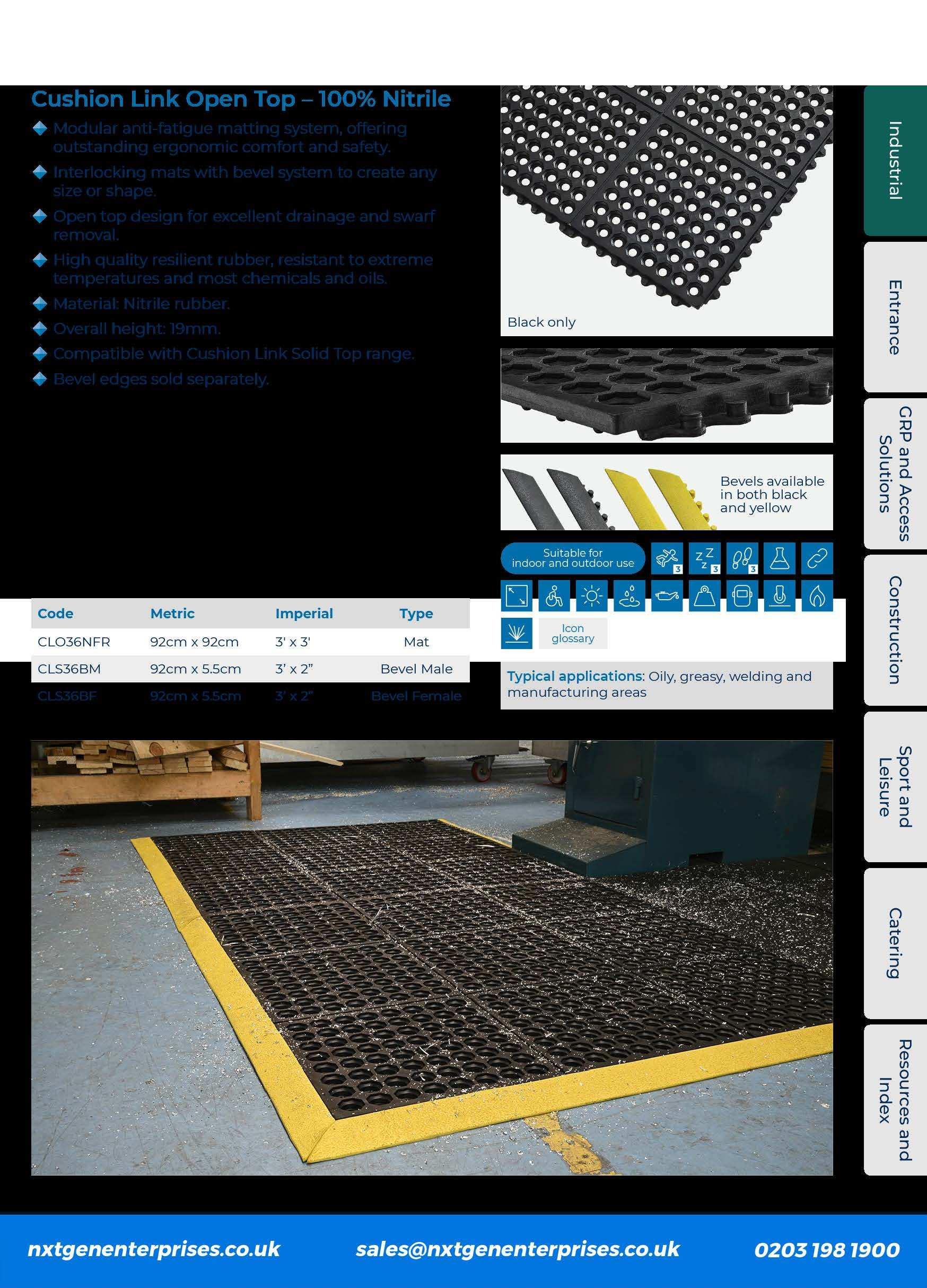927x1288 pixels.
Task: Click the 'High quality resilient rubber' bullet
Action: click(x=243, y=269)
